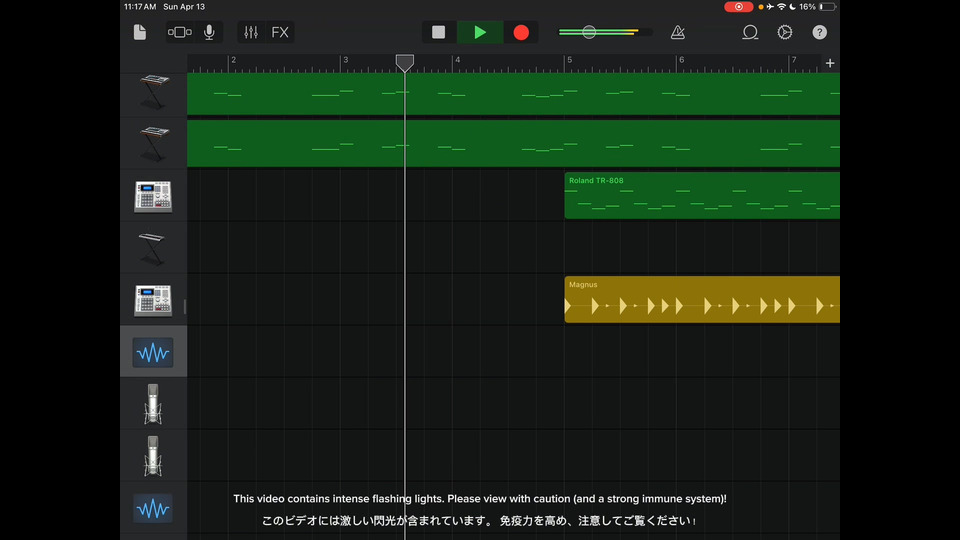The image size is (960, 540).
Task: Select the empty keyboard track header
Action: (153, 248)
